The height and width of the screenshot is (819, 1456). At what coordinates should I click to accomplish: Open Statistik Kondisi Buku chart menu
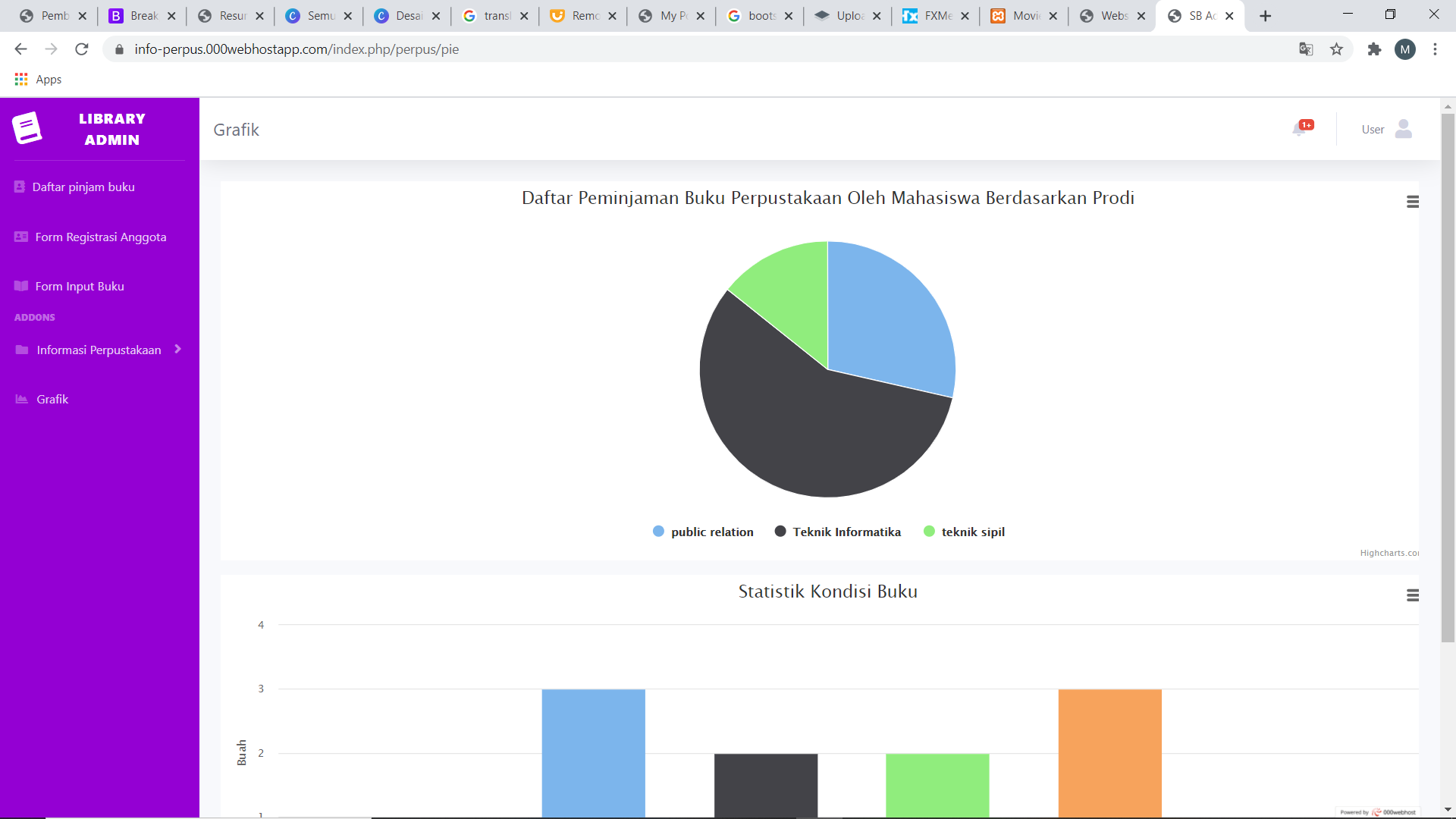click(1412, 595)
